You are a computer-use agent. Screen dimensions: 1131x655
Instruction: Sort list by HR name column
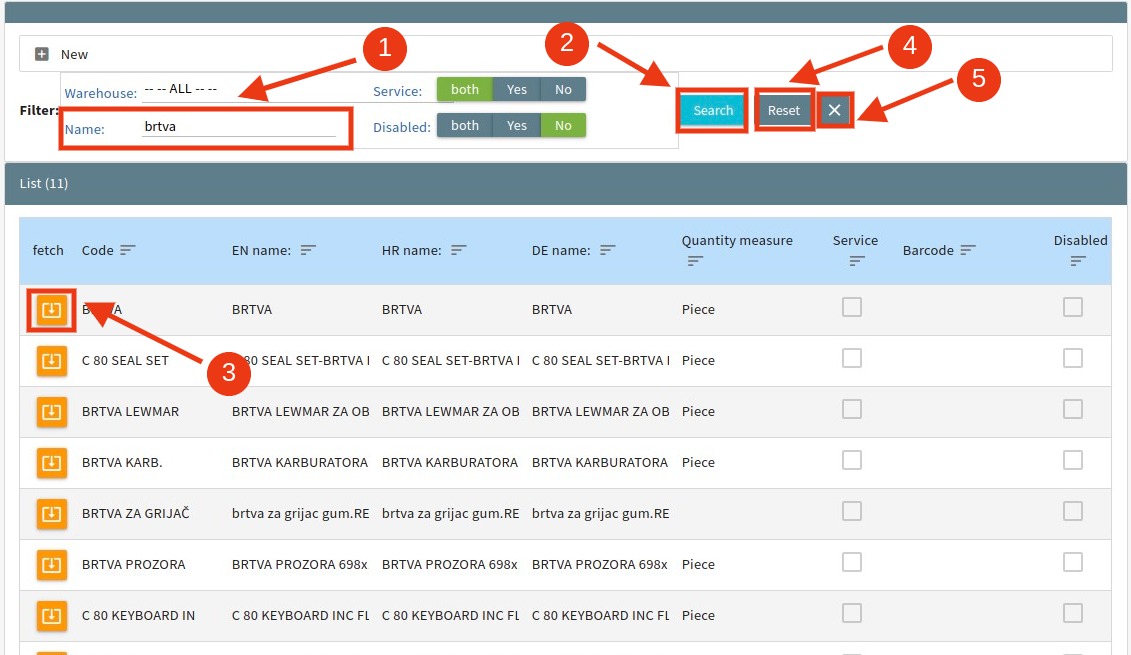[459, 250]
